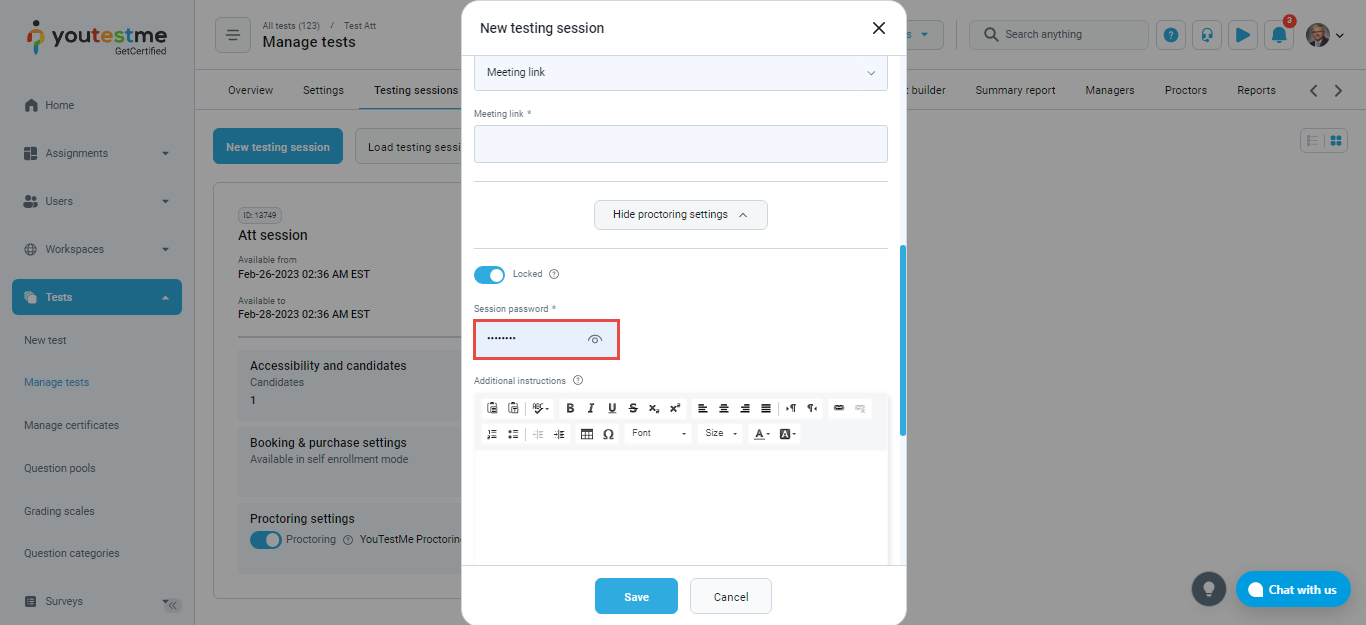Insert a bulleted list
The height and width of the screenshot is (625, 1366).
point(513,434)
